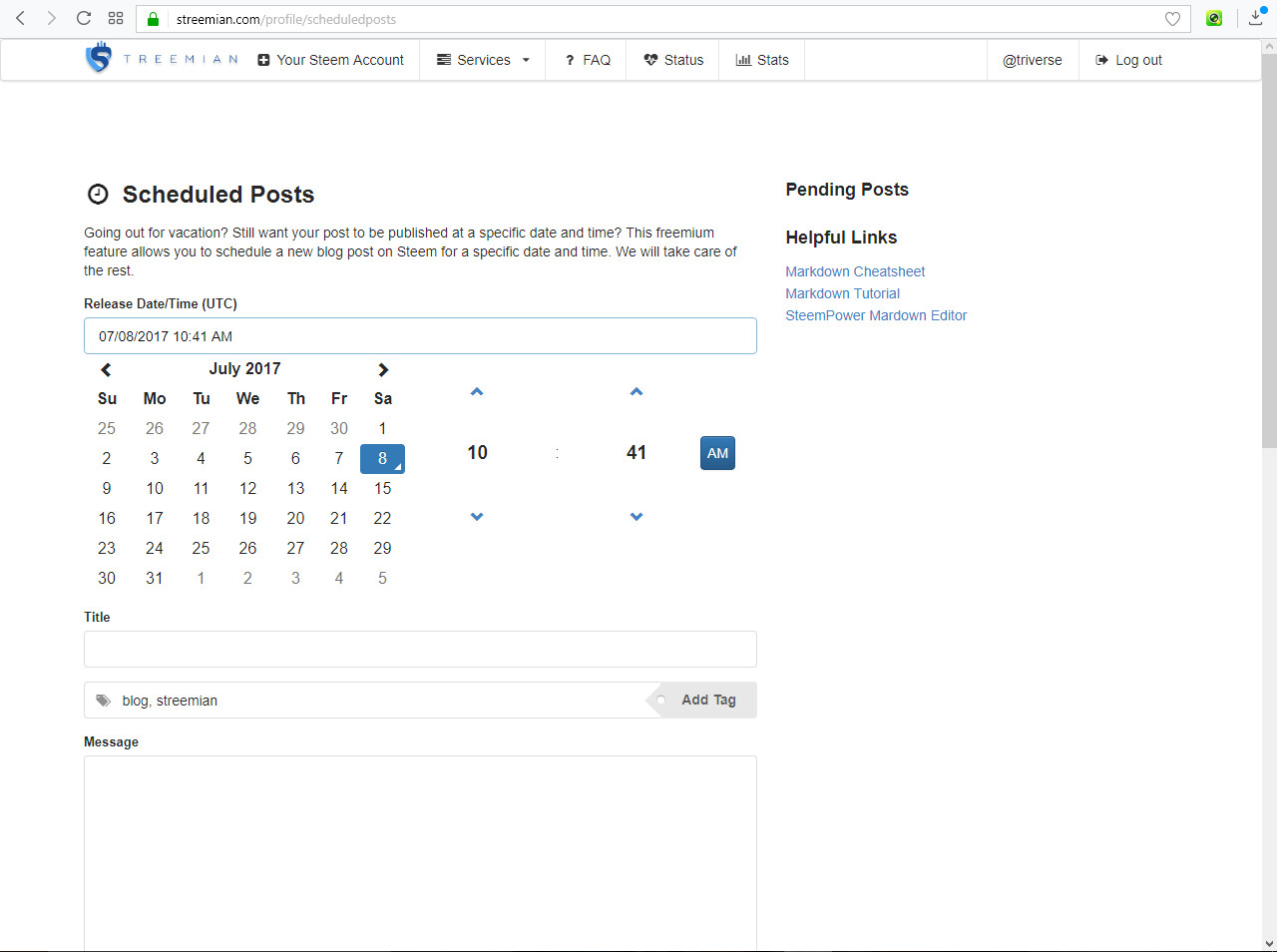Toggle AM/PM button
The image size is (1277, 952).
(x=717, y=453)
